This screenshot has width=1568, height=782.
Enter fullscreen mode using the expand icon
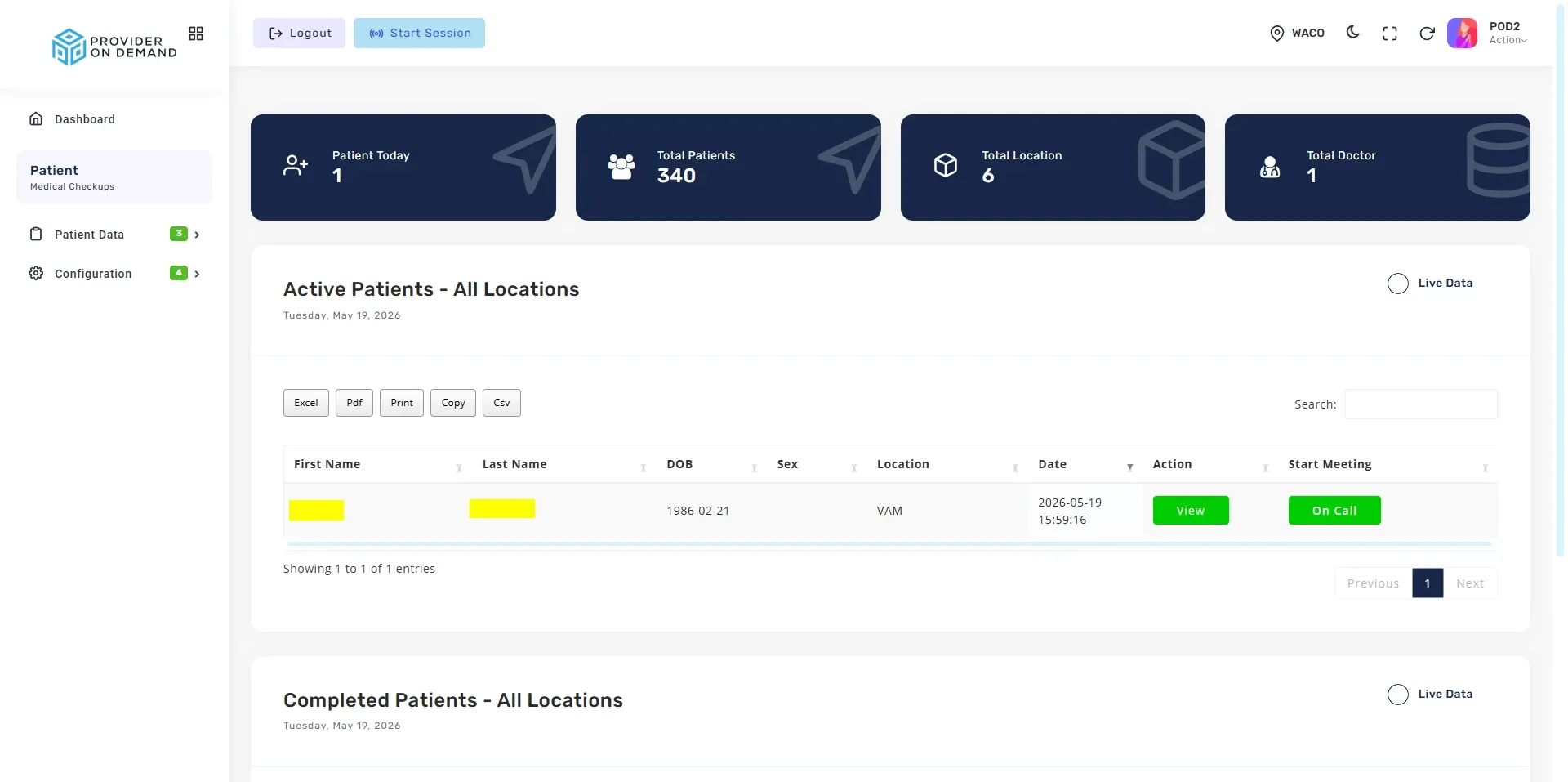(1390, 34)
